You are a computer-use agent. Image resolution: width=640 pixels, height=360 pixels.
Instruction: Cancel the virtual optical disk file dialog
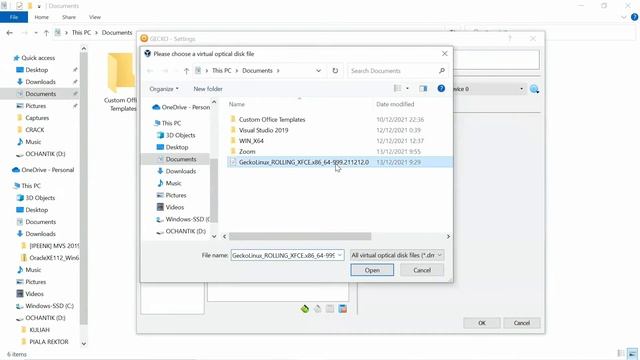[422, 270]
